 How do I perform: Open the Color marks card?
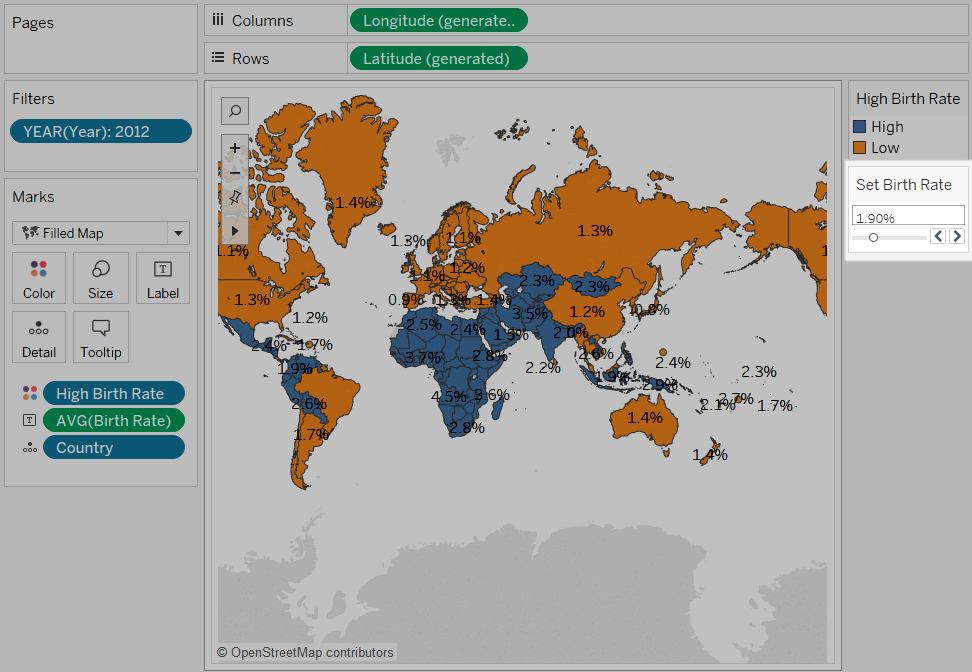click(x=39, y=278)
